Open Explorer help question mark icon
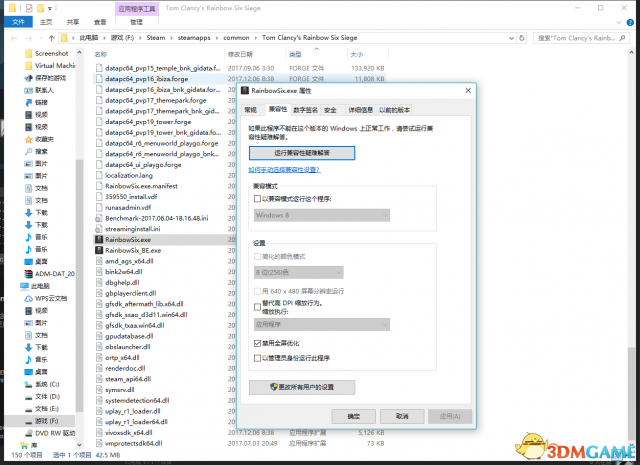Image resolution: width=640 pixels, height=465 pixels. coord(631,22)
